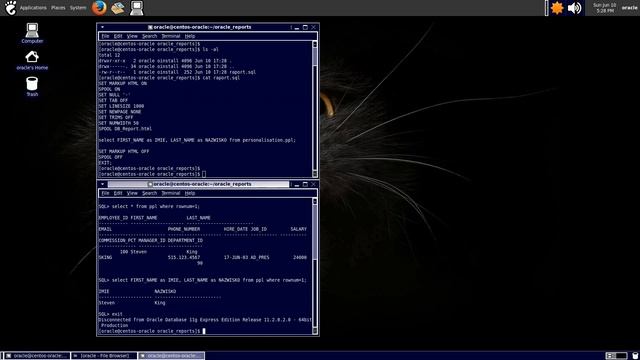This screenshot has height=360, width=640.
Task: Open the mail launcher icon in top panel
Action: click(x=118, y=8)
